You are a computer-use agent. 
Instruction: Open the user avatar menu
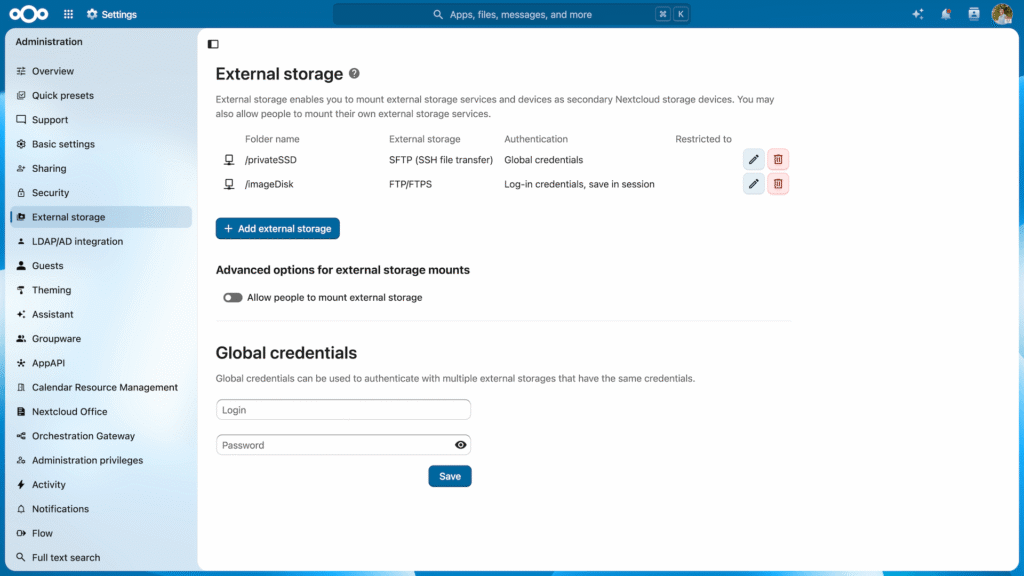1002,14
